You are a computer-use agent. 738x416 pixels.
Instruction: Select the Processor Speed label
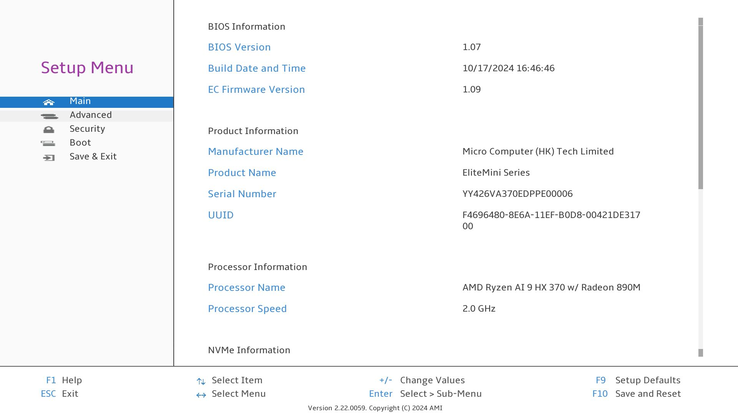[247, 309]
